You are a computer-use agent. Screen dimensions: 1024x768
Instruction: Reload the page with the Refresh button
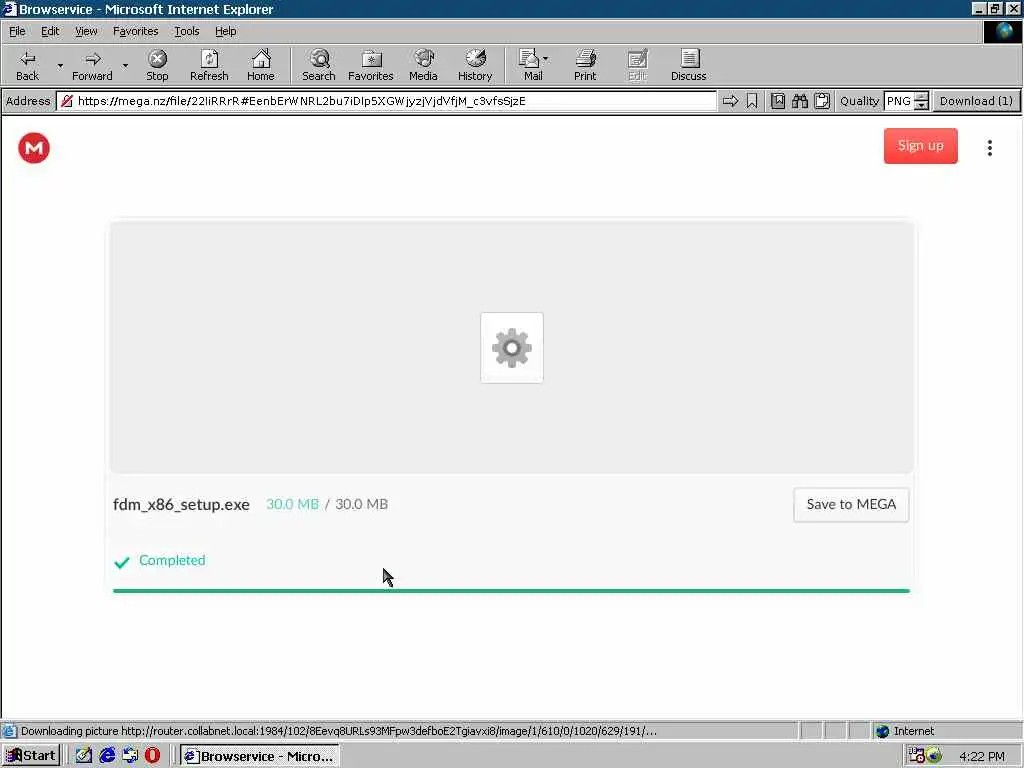point(209,65)
